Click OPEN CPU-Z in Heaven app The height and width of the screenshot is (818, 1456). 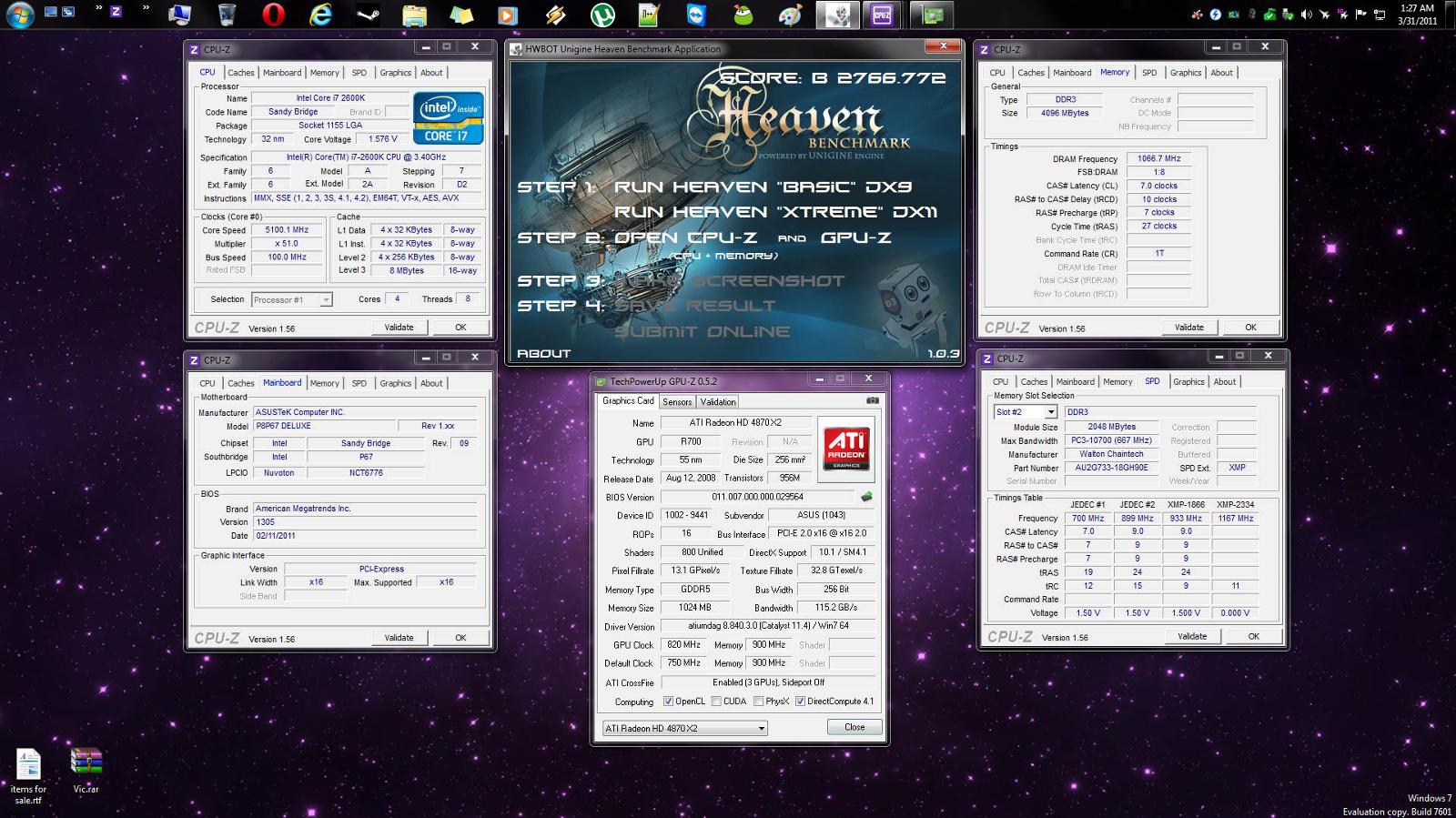(685, 237)
